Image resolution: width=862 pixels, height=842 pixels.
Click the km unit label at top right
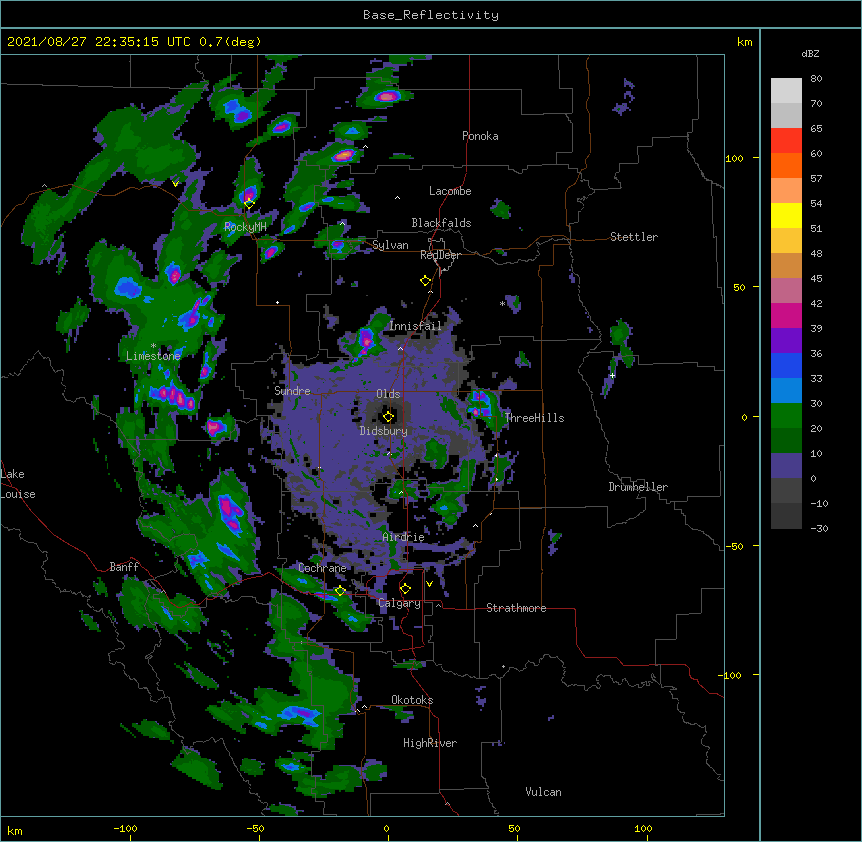point(744,42)
